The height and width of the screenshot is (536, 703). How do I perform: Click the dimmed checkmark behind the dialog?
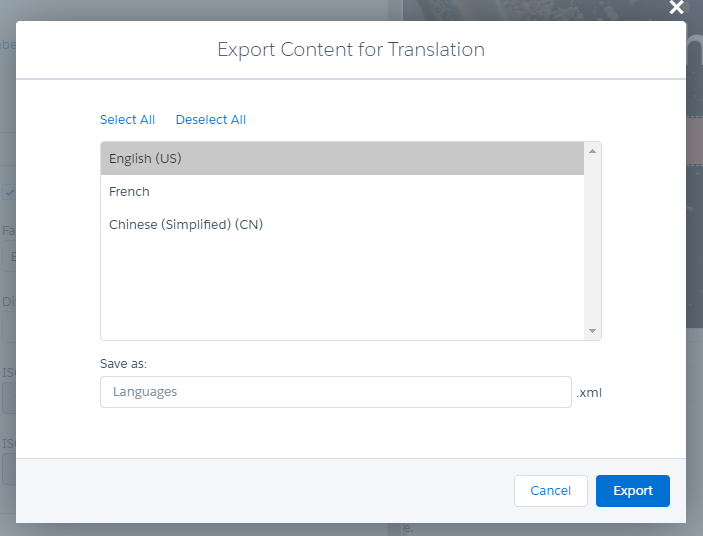pos(9,192)
